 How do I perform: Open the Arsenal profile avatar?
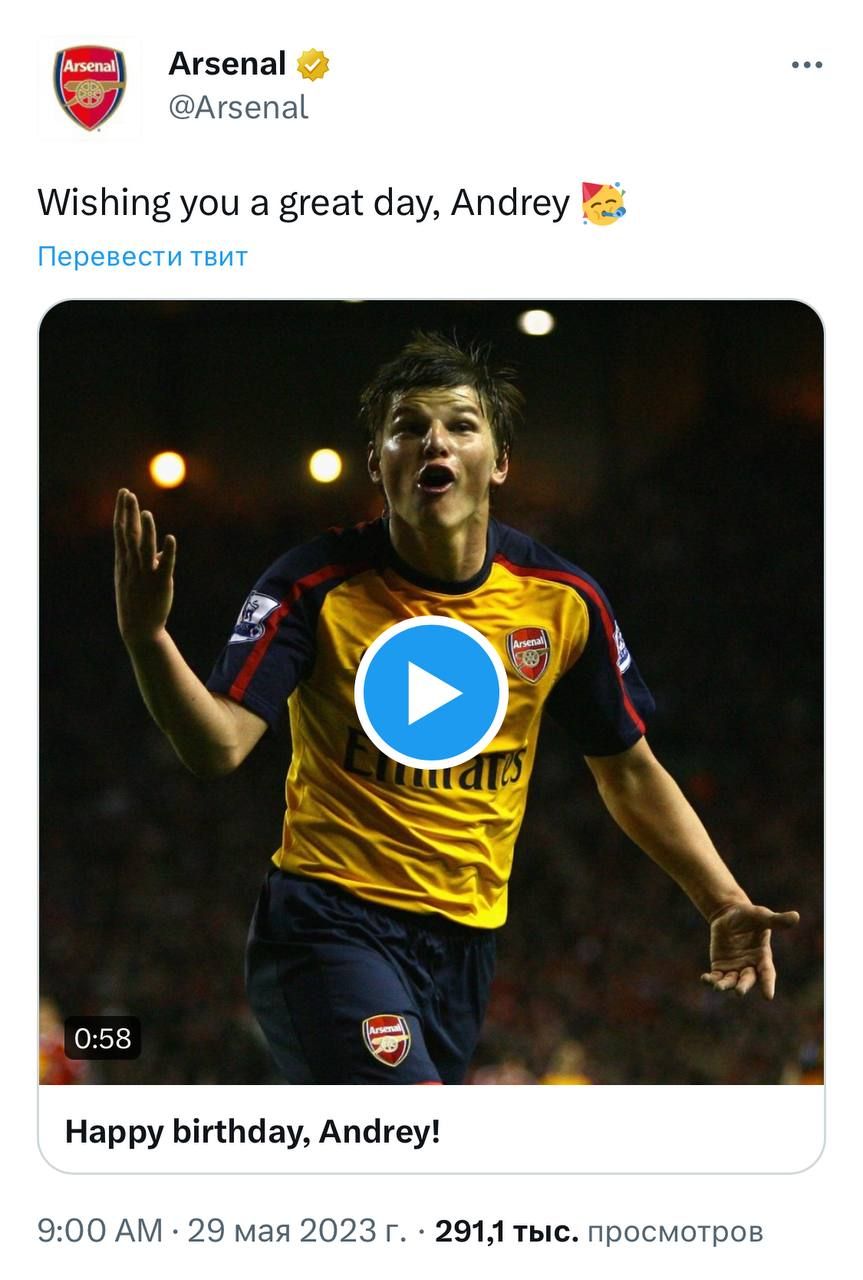pyautogui.click(x=89, y=88)
